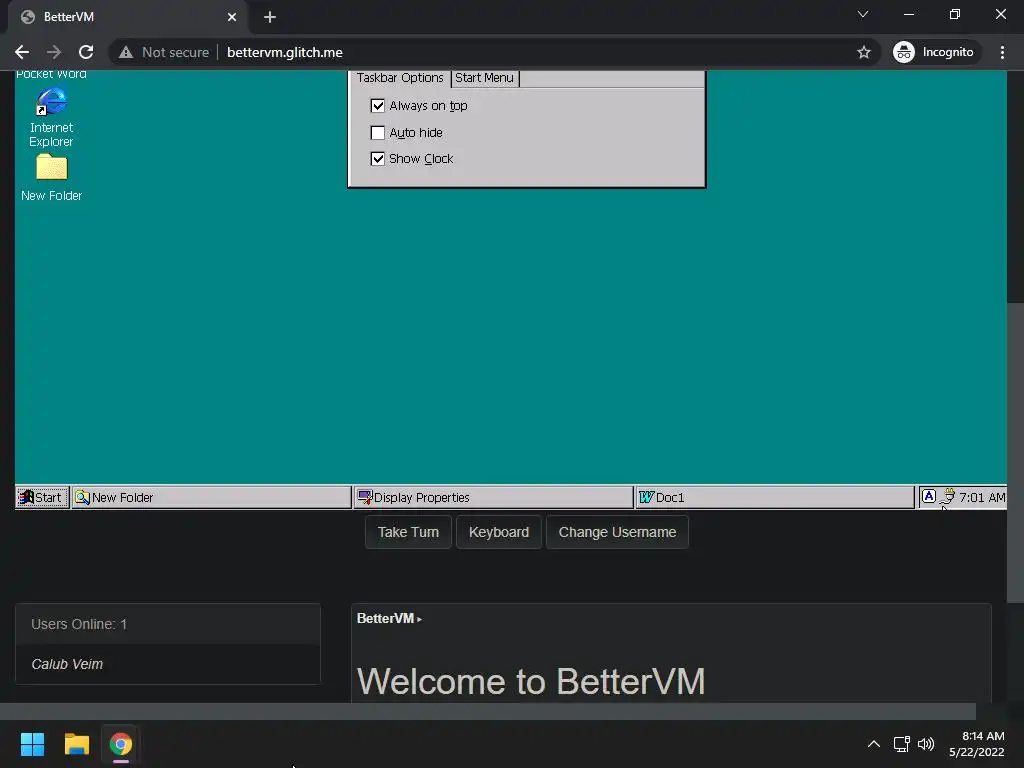Click the BetterVM chat header name
Screen dimensions: 1024x768
coord(385,618)
